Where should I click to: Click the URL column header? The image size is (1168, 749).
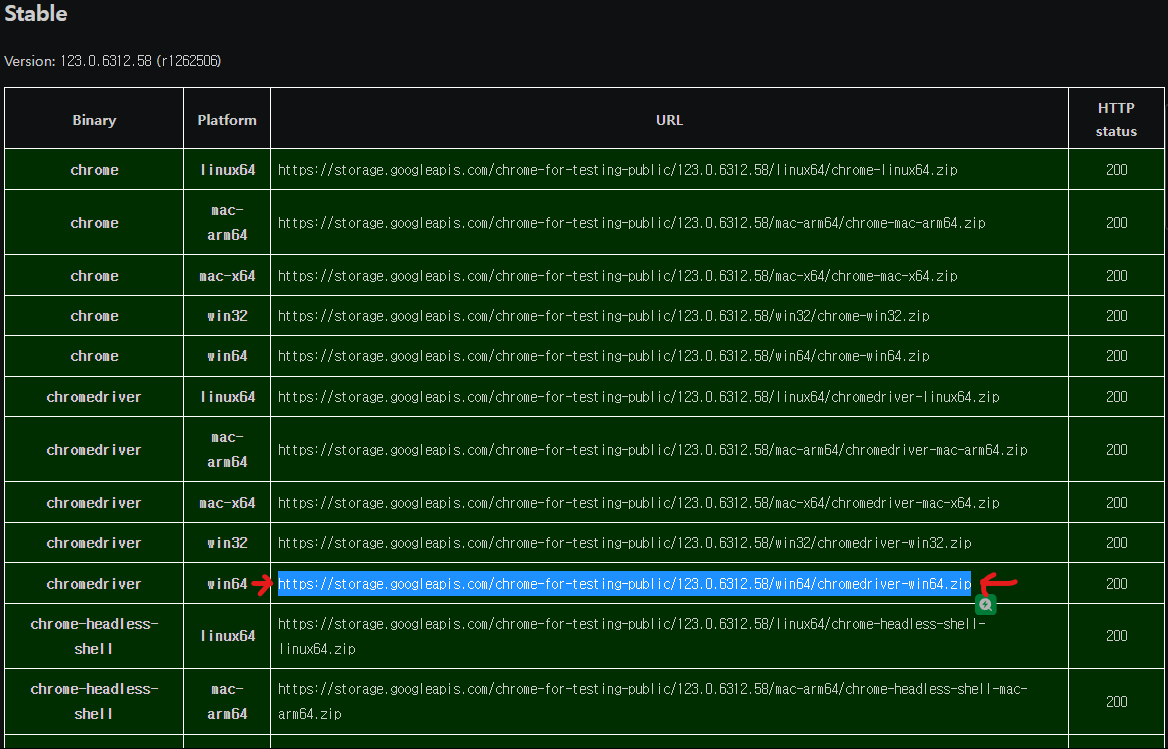[x=669, y=120]
